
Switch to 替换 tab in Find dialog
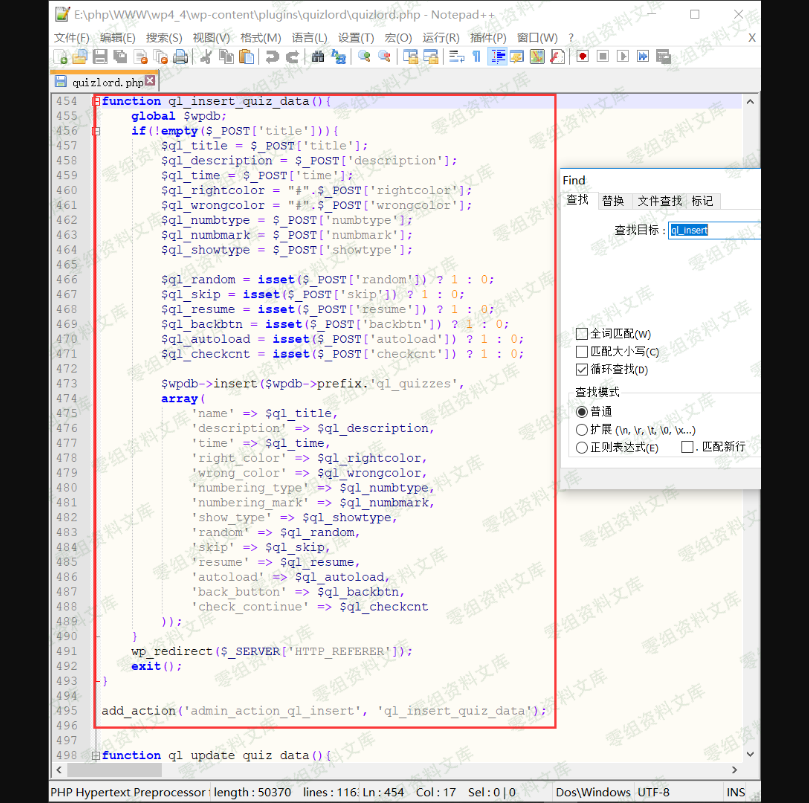(613, 201)
